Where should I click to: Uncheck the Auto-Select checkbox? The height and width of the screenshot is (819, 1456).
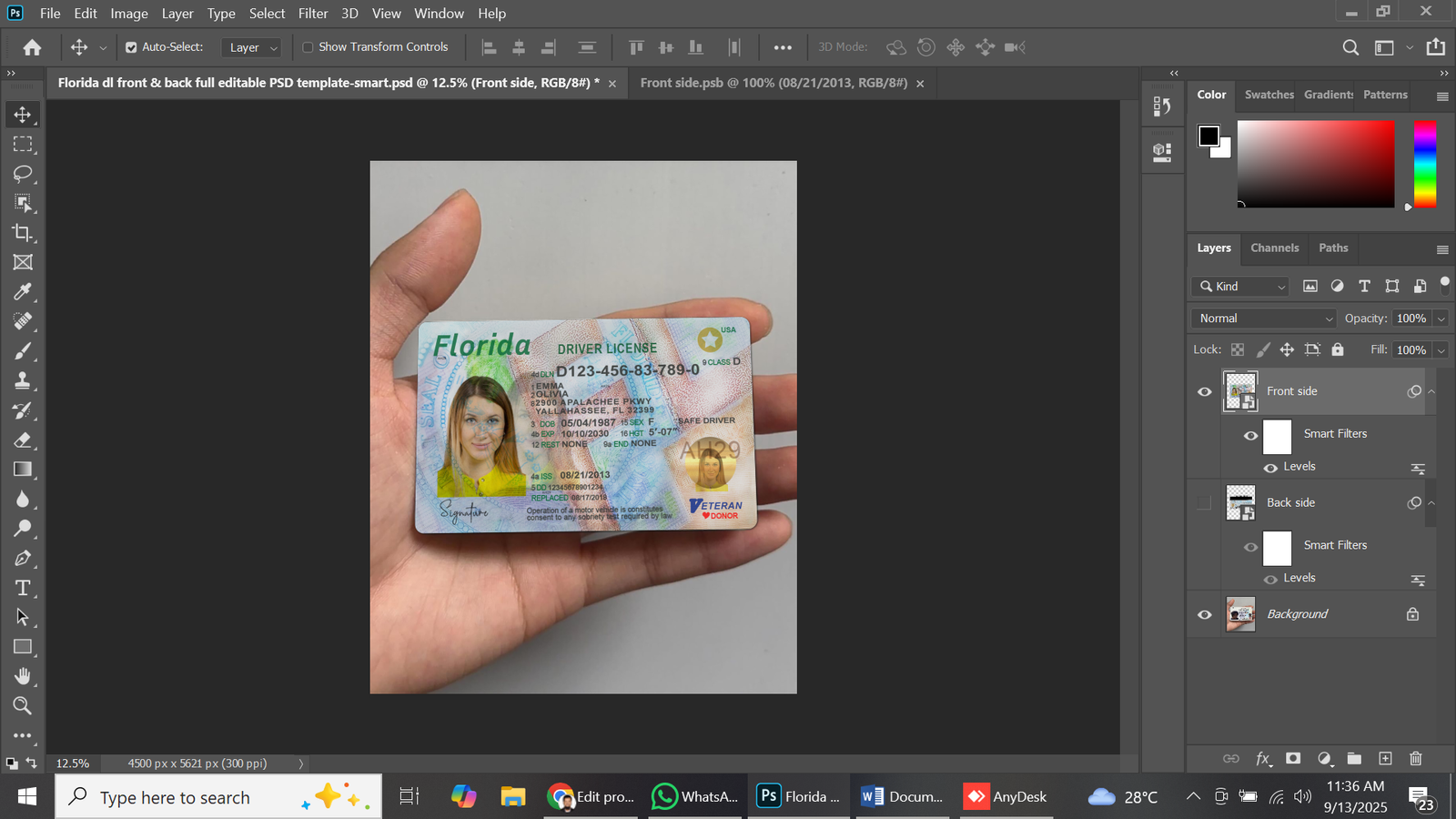click(x=131, y=47)
